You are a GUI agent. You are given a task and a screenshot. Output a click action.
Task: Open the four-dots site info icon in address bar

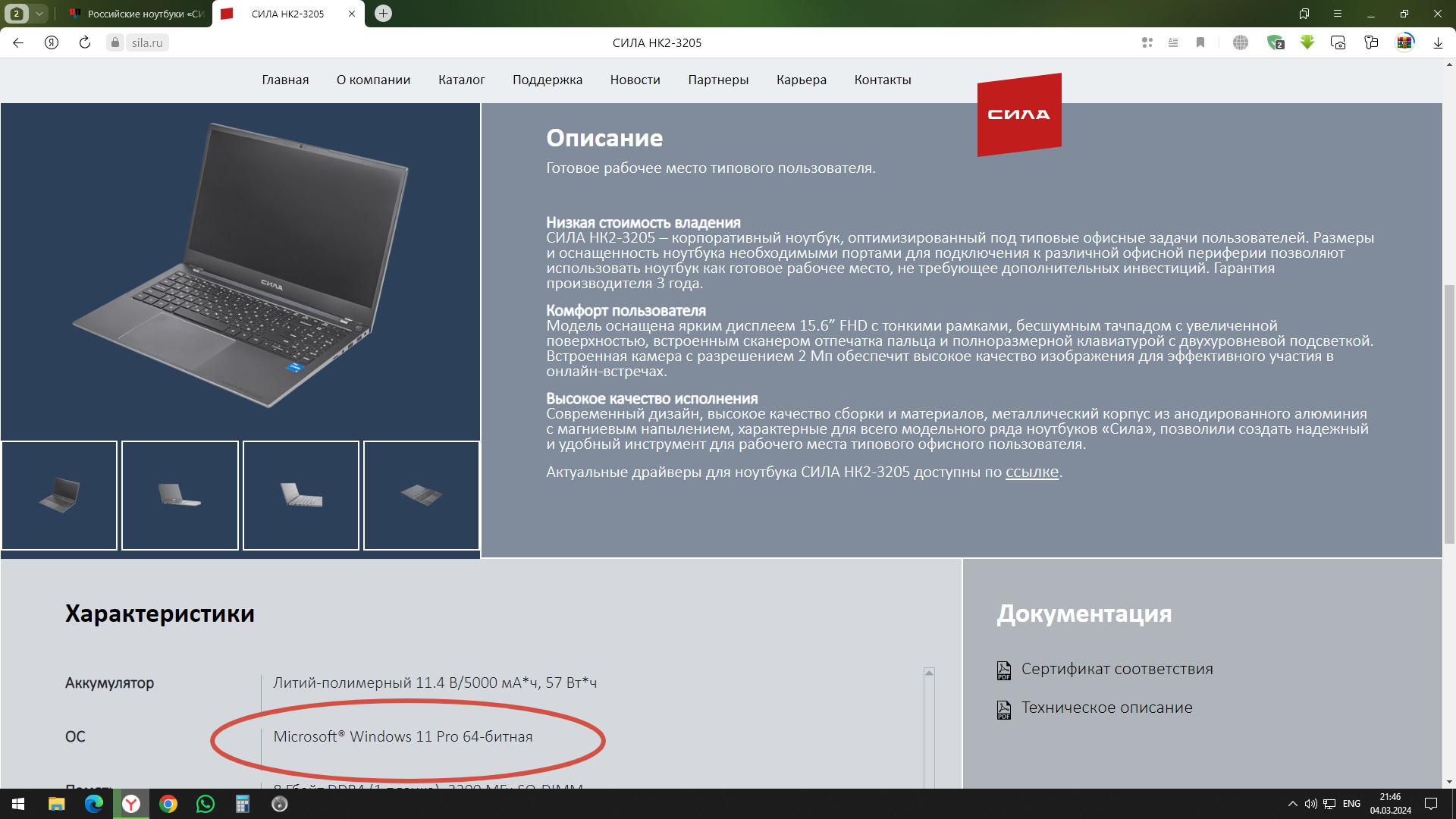click(1147, 42)
